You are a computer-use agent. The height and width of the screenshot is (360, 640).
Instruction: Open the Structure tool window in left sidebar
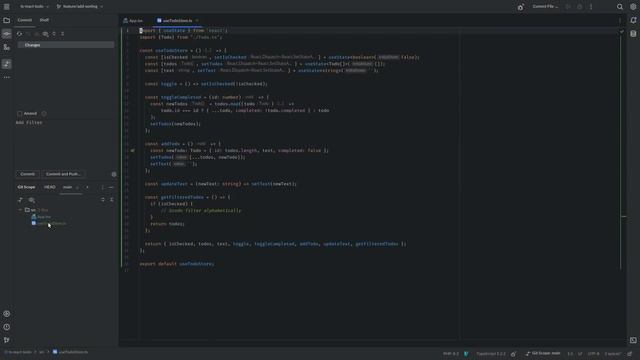[x=7, y=47]
